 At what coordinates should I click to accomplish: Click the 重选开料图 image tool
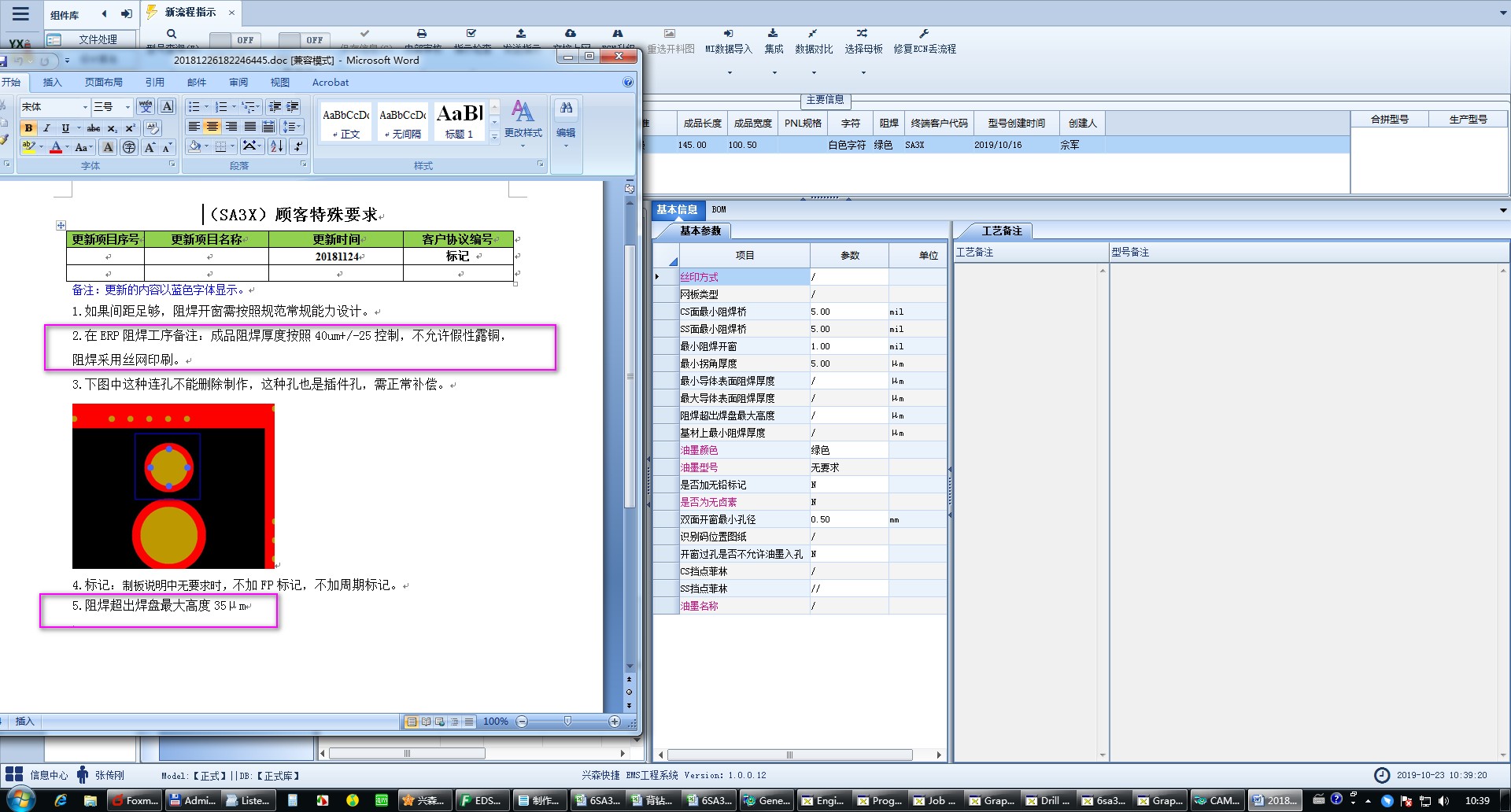670,42
